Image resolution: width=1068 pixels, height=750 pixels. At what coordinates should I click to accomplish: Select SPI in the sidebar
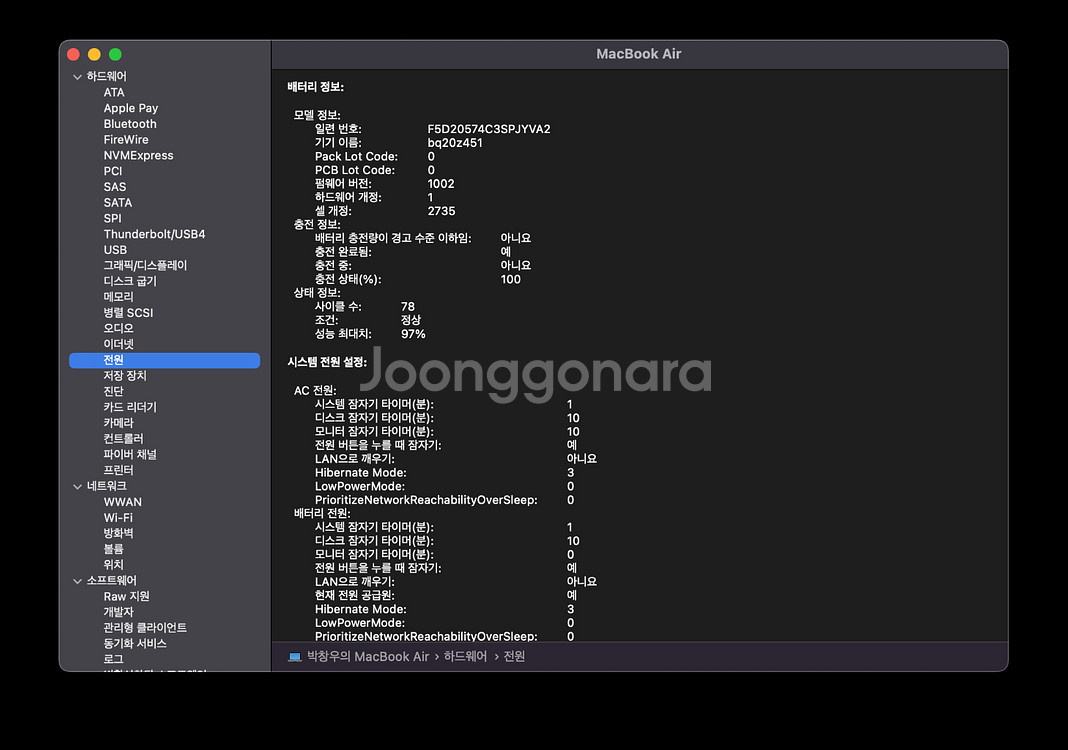click(x=112, y=218)
